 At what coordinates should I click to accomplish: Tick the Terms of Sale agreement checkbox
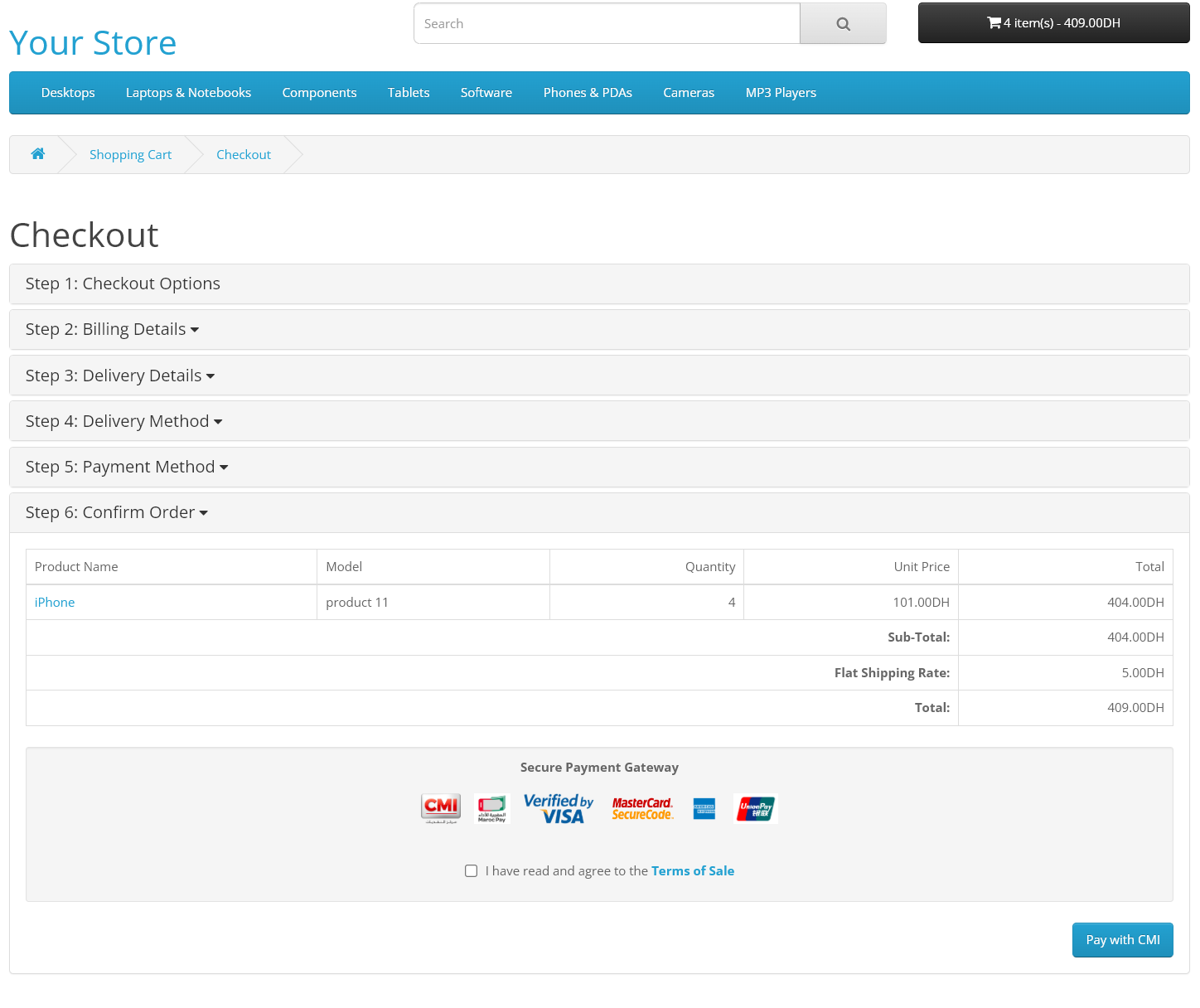click(472, 871)
